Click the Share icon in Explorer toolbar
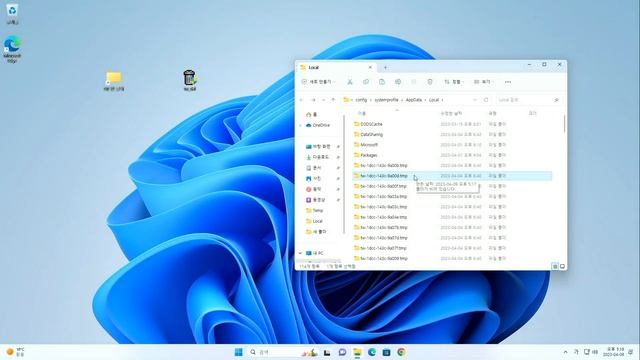The width and height of the screenshot is (640, 360). [413, 82]
